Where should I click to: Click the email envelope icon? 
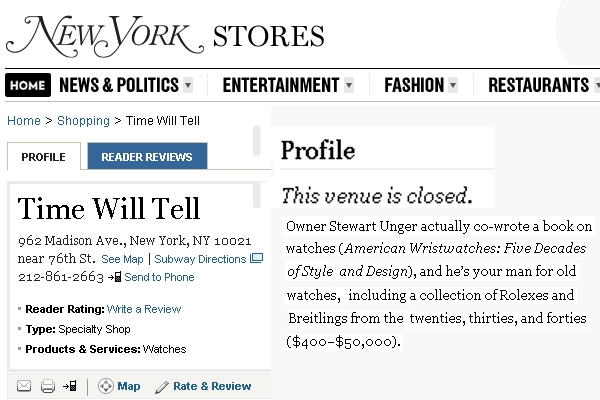[x=24, y=386]
